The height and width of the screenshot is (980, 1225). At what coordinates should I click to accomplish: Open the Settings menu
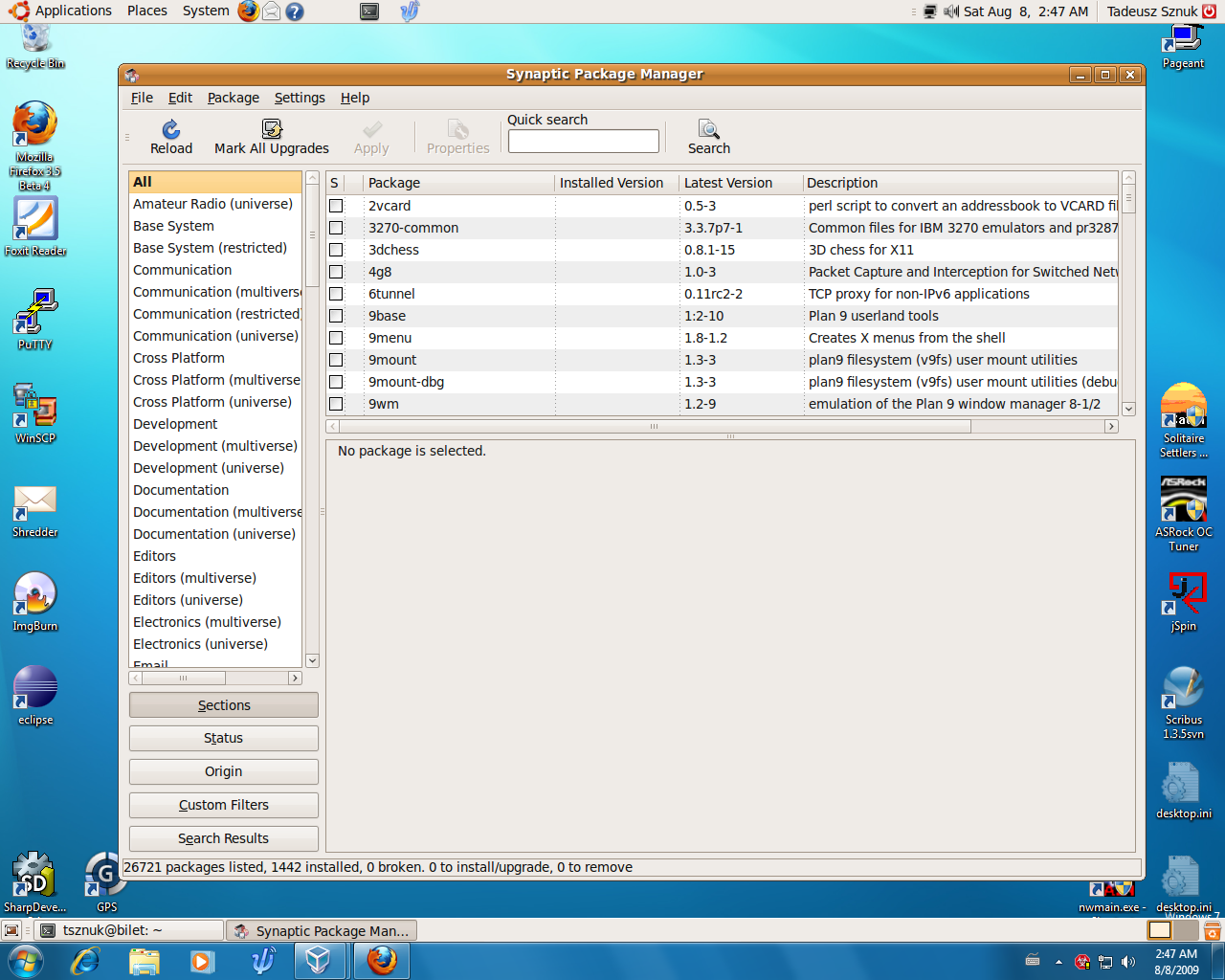(300, 98)
